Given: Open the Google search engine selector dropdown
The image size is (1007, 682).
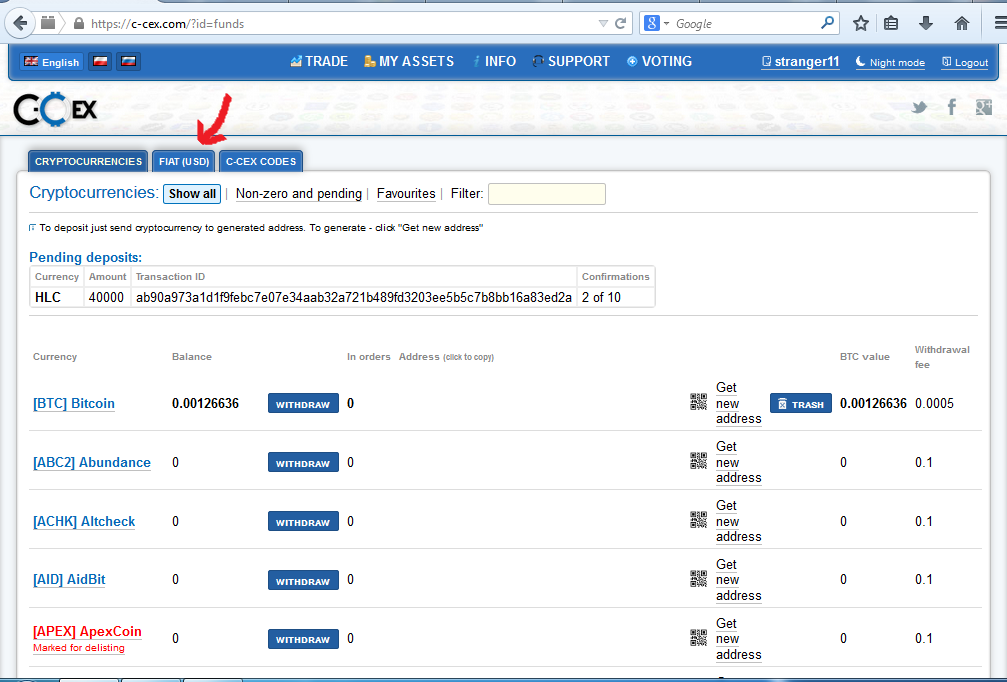Looking at the screenshot, I should pyautogui.click(x=656, y=24).
